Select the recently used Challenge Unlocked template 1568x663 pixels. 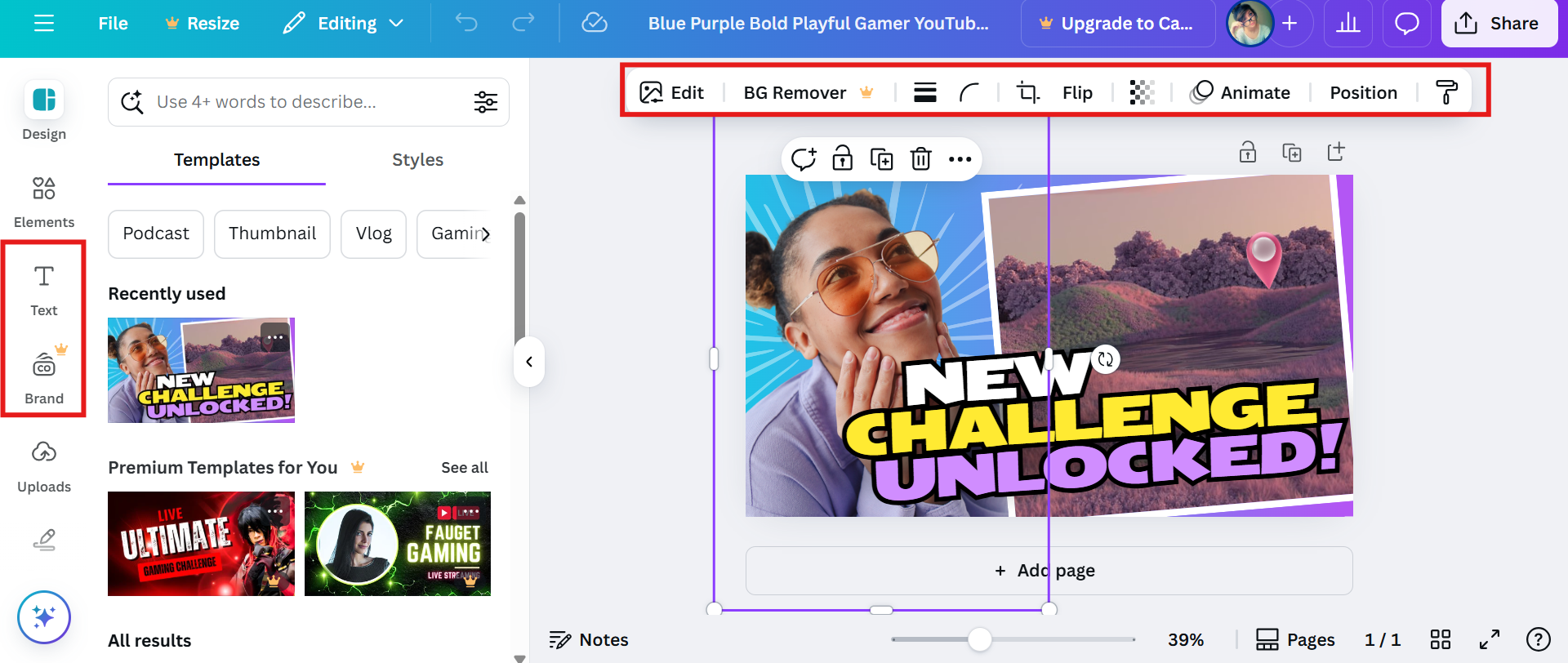[201, 370]
